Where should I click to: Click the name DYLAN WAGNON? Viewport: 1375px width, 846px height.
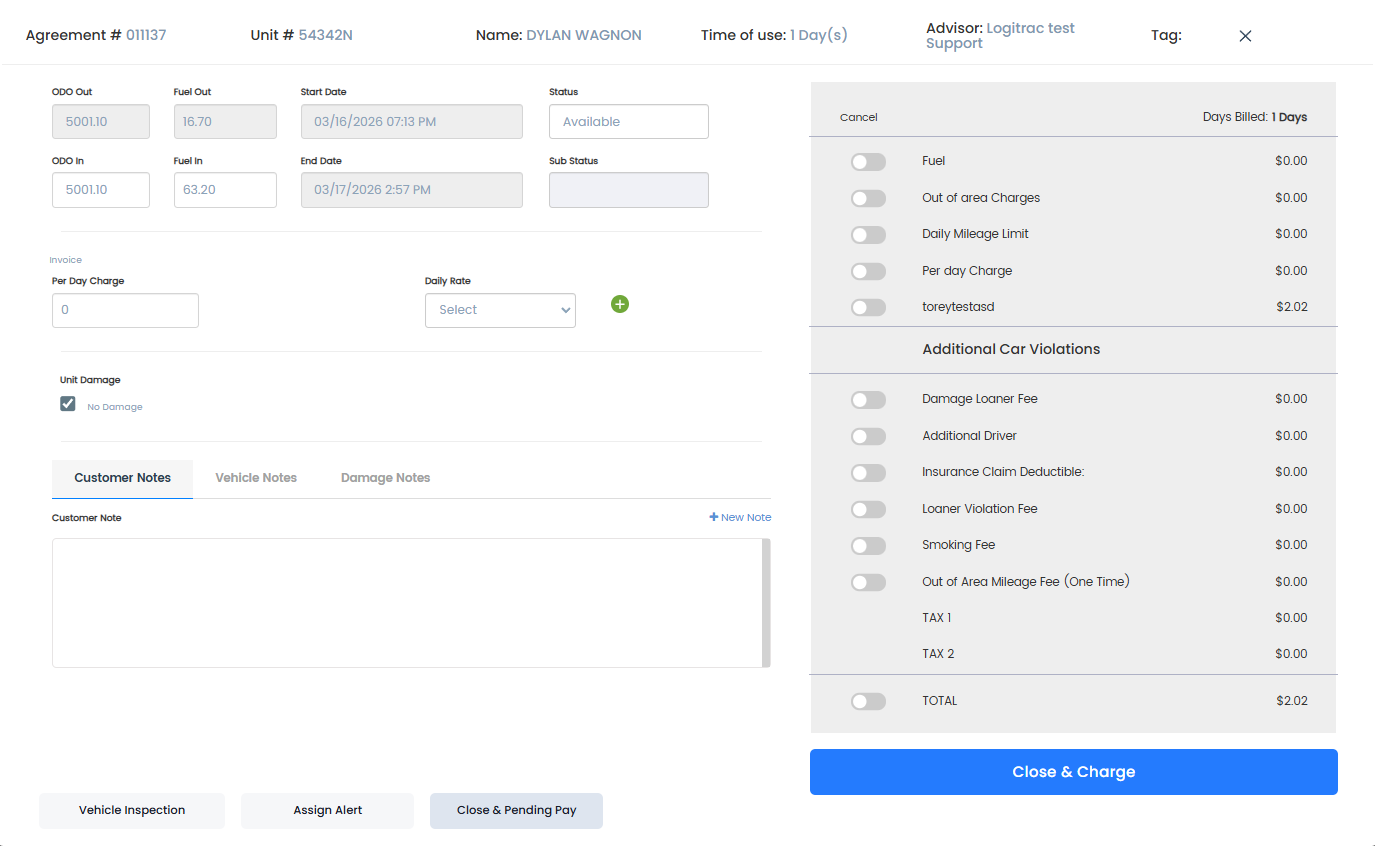coord(584,35)
